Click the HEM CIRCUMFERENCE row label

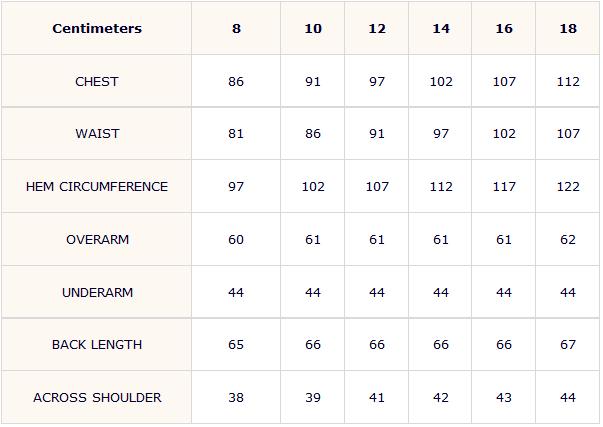97,187
